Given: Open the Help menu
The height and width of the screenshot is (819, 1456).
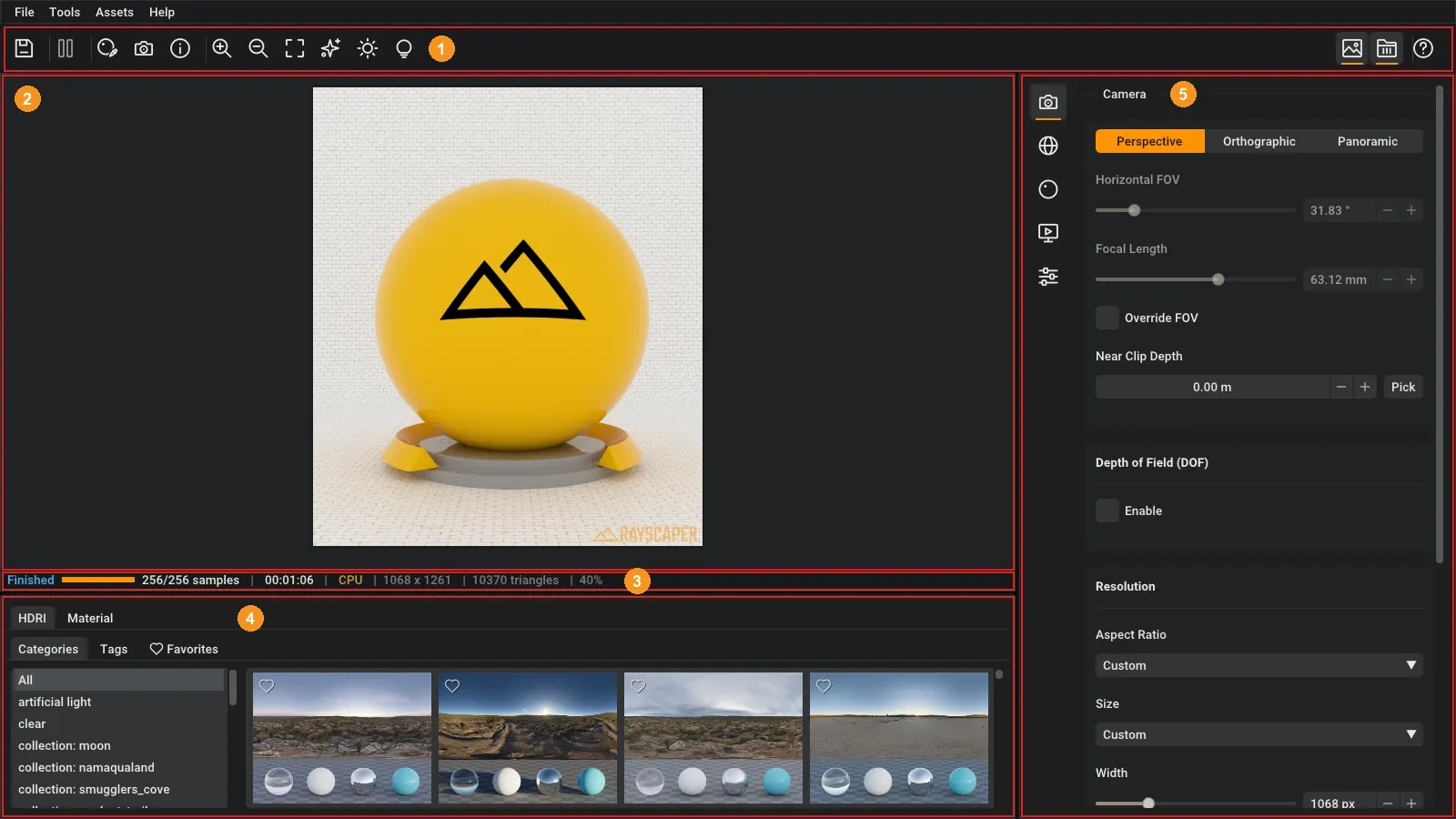Looking at the screenshot, I should pyautogui.click(x=162, y=12).
